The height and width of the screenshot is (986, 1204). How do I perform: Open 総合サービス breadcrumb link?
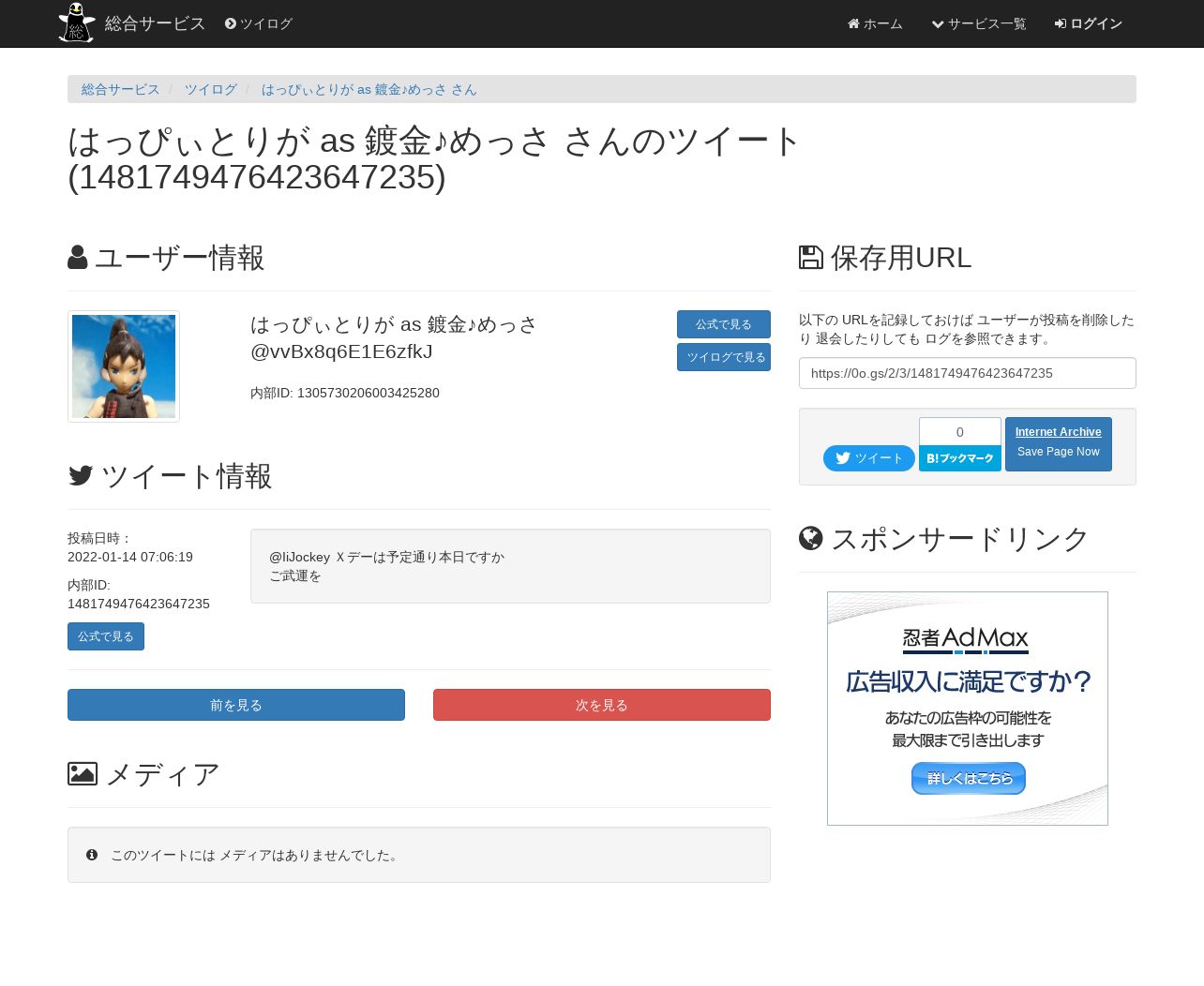pos(121,89)
